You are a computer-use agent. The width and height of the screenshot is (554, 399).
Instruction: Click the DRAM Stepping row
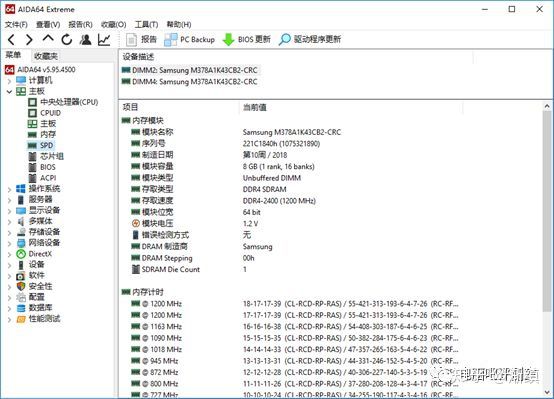pyautogui.click(x=193, y=258)
